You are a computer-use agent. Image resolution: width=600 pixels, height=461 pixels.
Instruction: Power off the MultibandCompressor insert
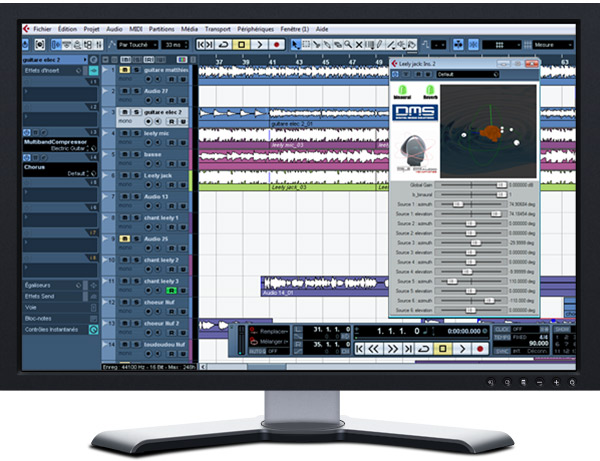point(26,132)
